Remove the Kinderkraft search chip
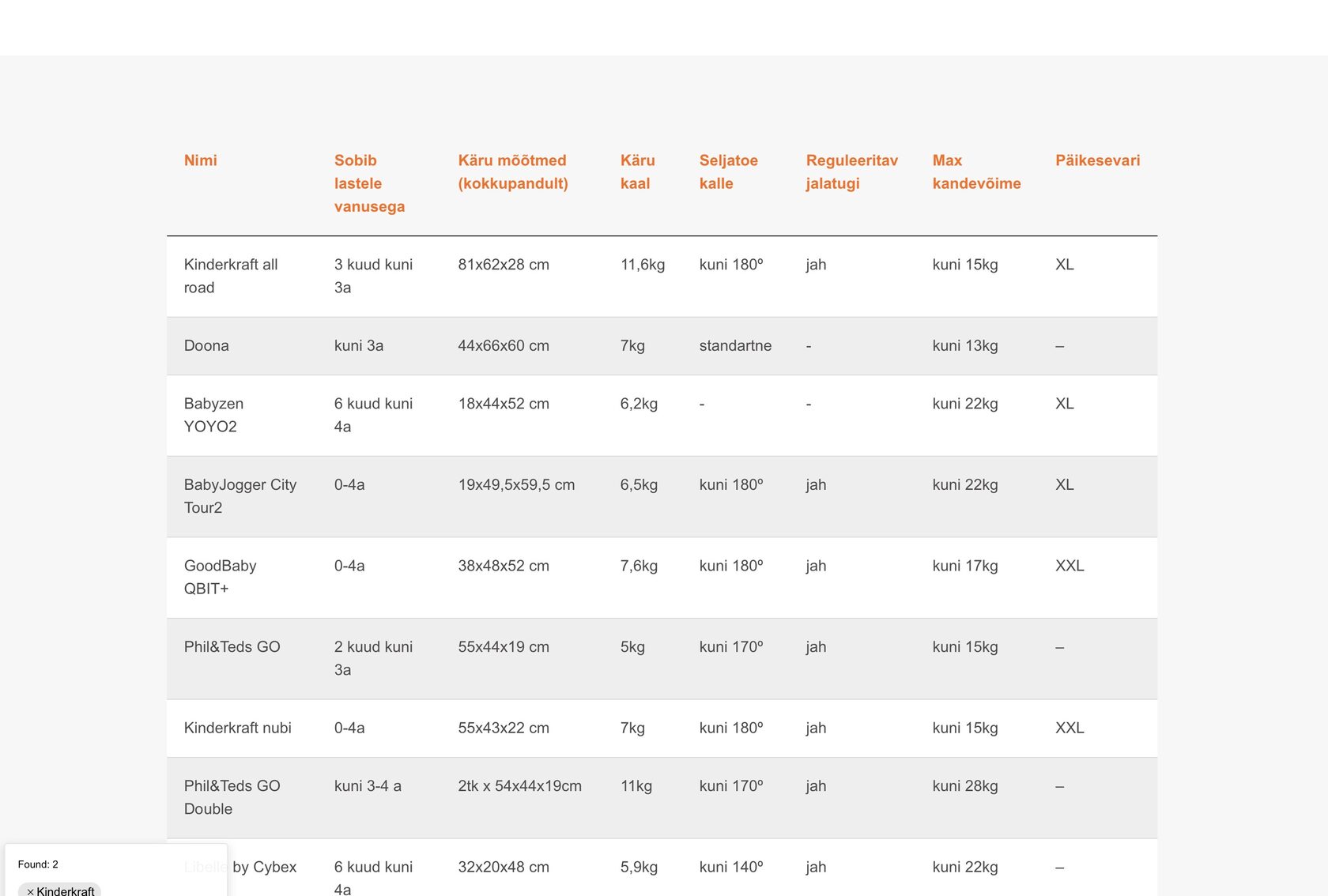Screen dimensions: 1328x896 [30, 891]
